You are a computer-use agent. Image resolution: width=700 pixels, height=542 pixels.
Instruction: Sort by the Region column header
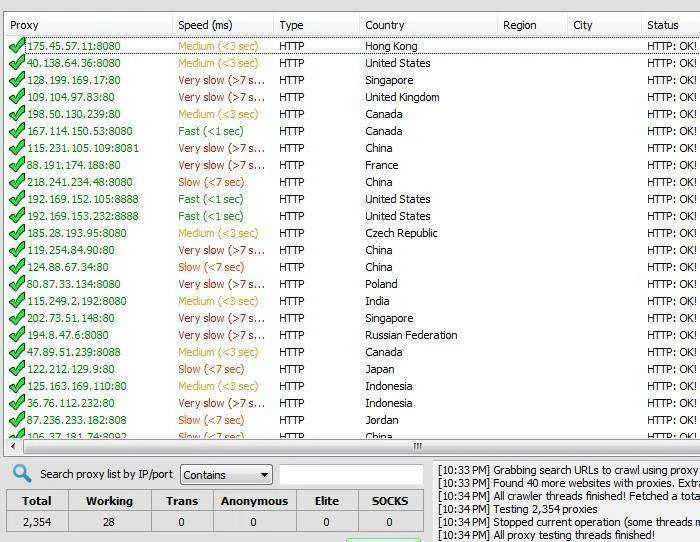(x=532, y=25)
